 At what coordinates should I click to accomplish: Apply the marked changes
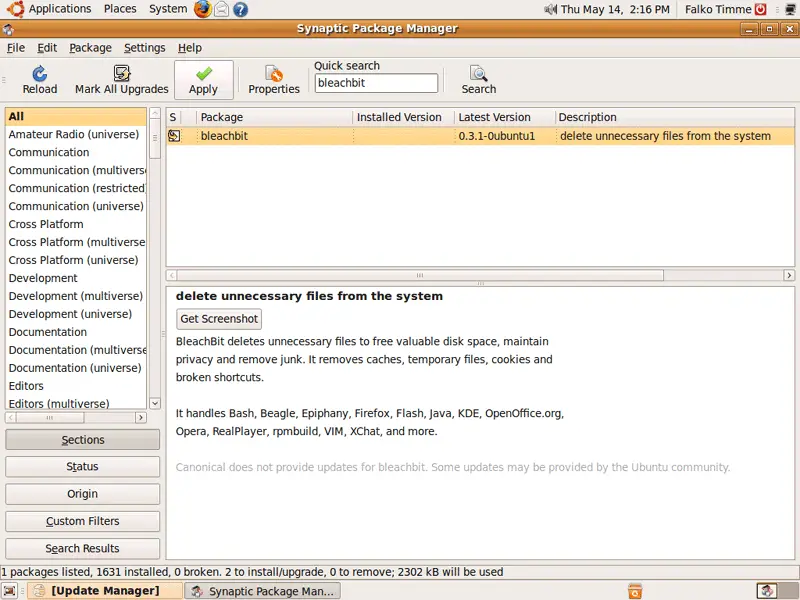(204, 80)
